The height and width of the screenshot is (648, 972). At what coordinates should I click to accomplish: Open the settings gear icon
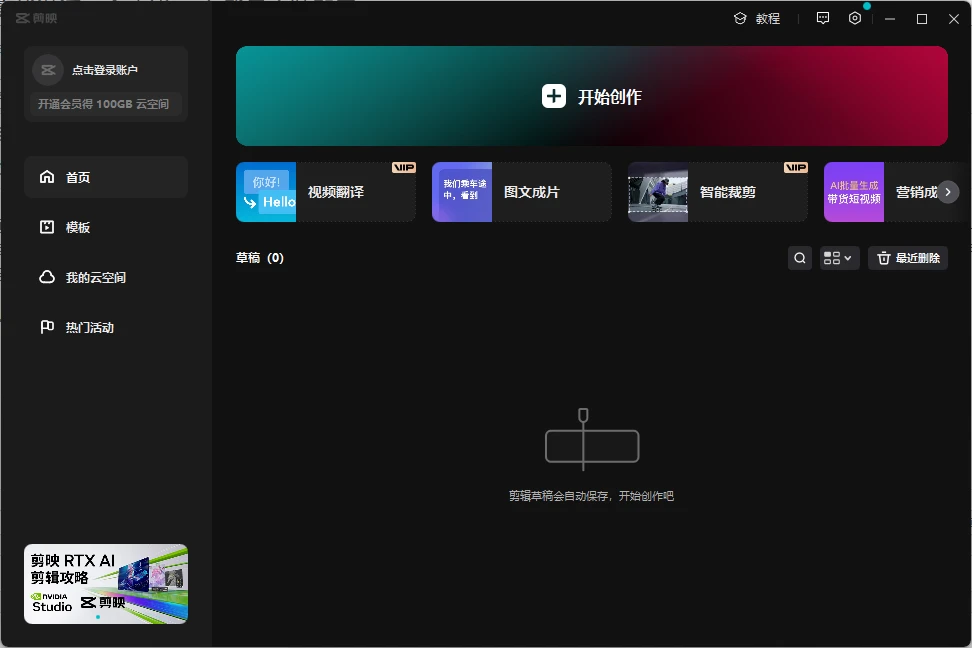(x=854, y=18)
